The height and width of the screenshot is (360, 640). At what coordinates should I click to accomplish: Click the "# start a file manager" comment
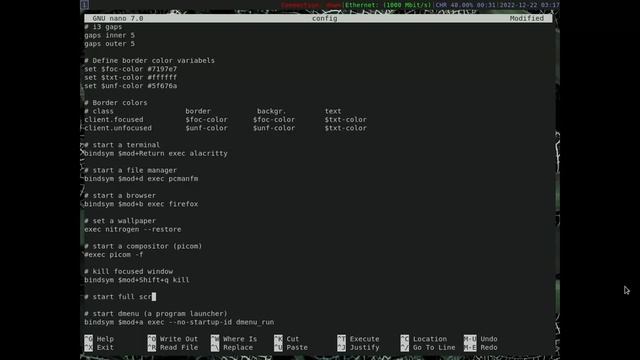131,171
